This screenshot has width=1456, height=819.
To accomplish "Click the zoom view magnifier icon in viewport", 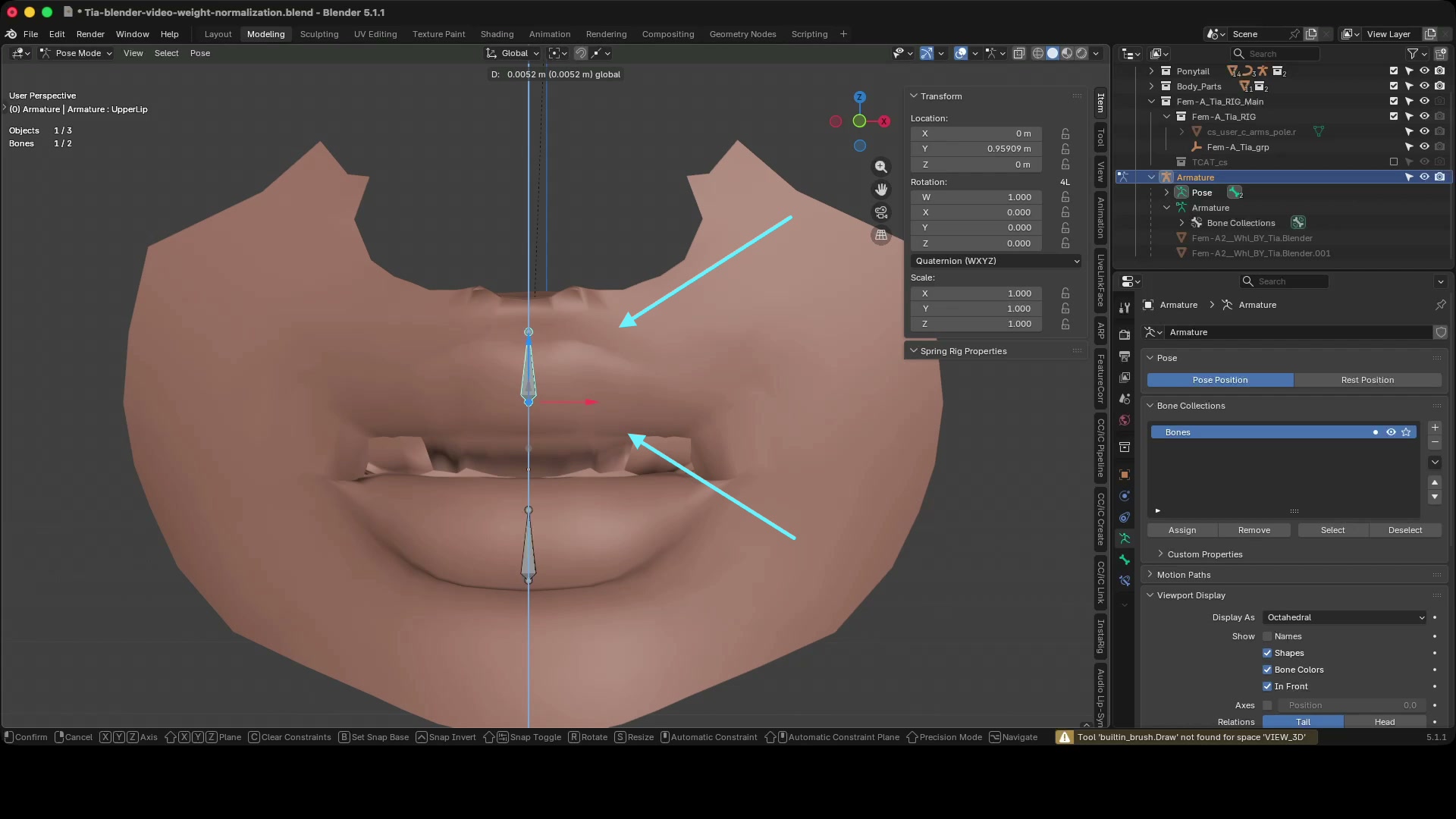I will click(x=880, y=167).
